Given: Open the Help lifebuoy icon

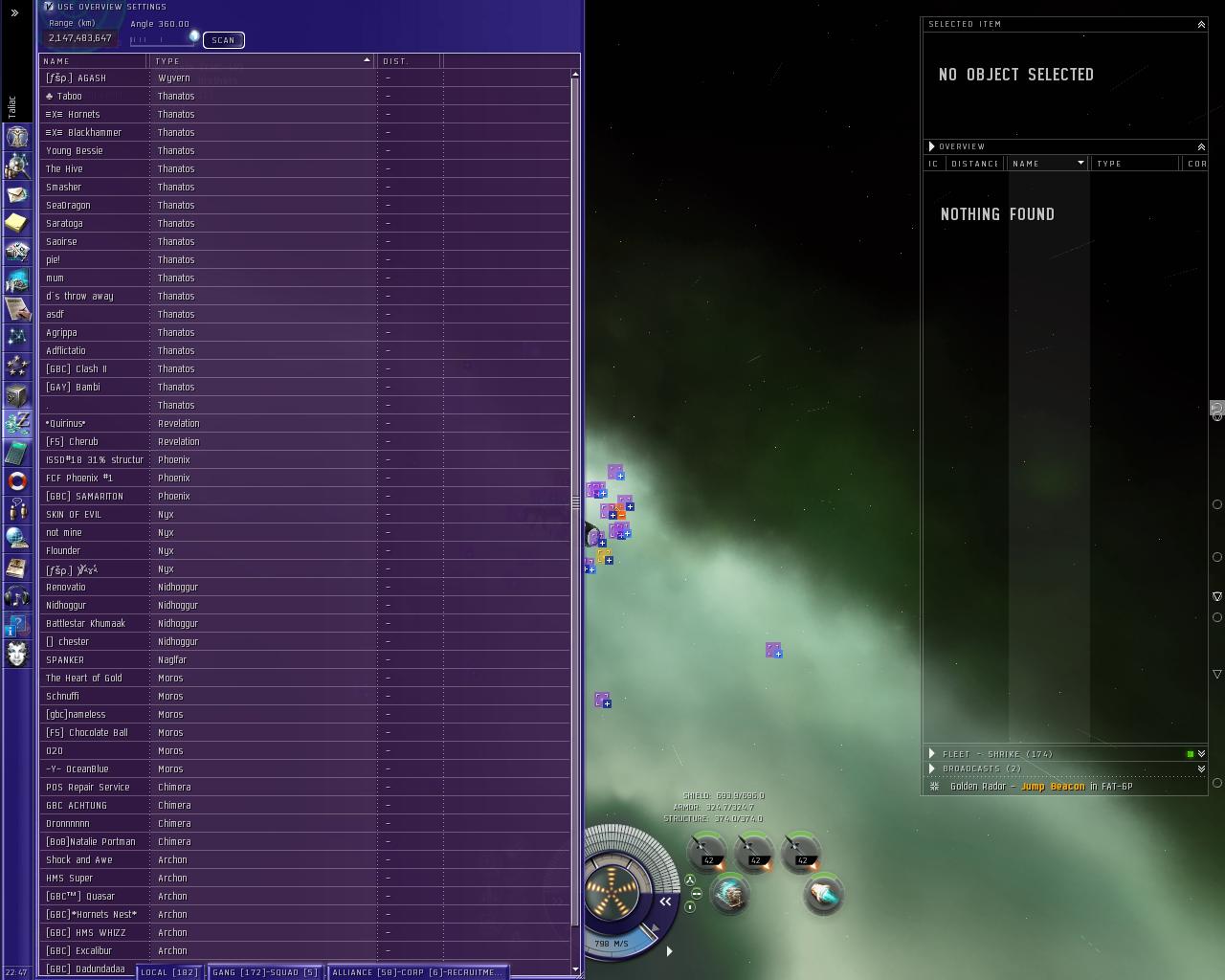Looking at the screenshot, I should click(17, 480).
